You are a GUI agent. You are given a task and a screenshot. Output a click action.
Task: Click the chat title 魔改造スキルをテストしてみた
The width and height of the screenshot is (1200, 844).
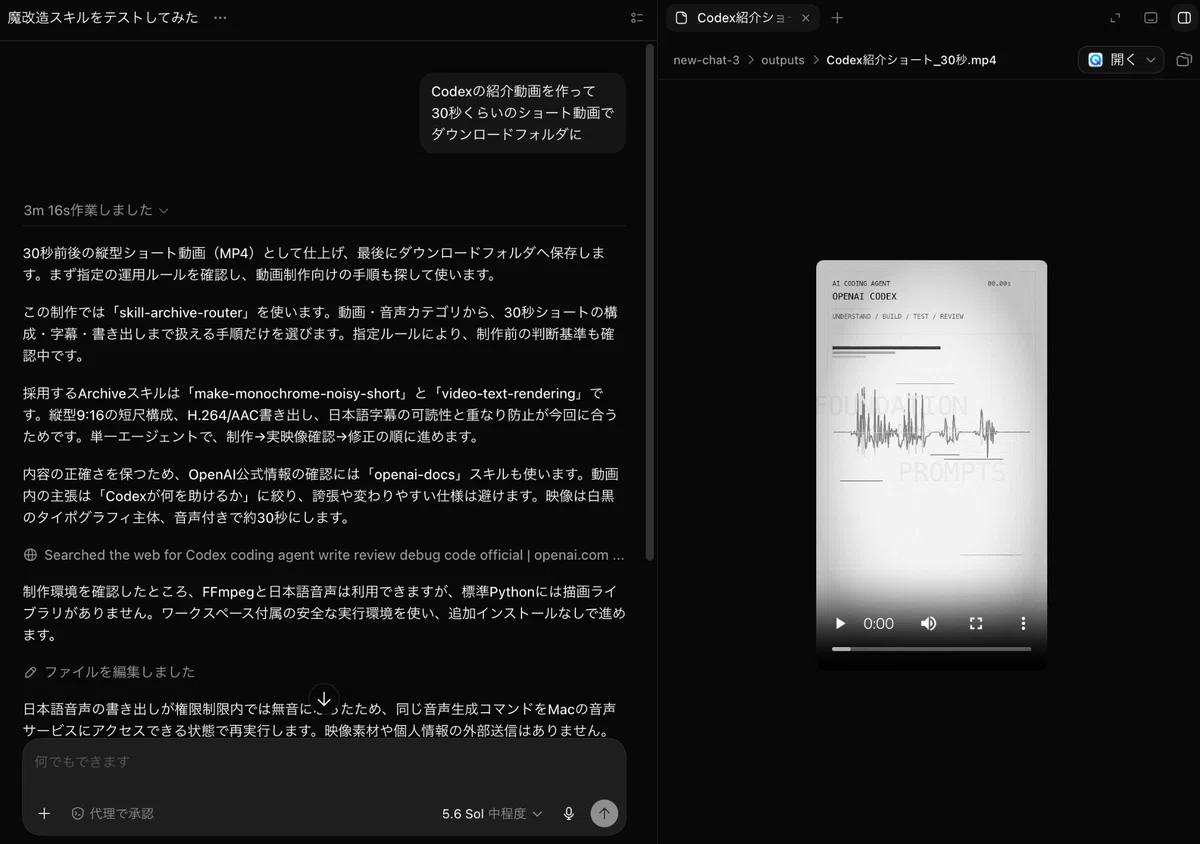coord(103,18)
